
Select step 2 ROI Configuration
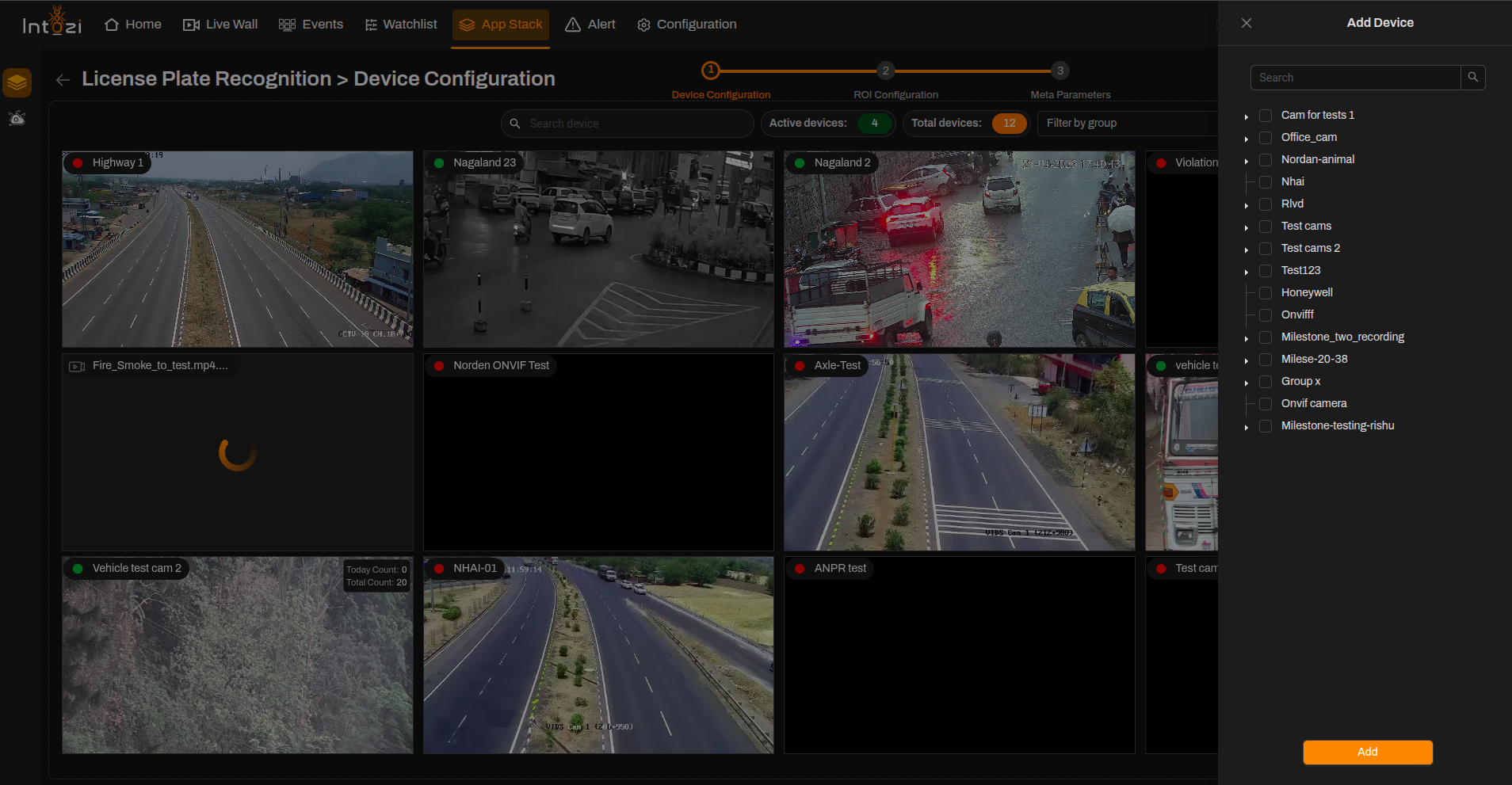point(886,70)
